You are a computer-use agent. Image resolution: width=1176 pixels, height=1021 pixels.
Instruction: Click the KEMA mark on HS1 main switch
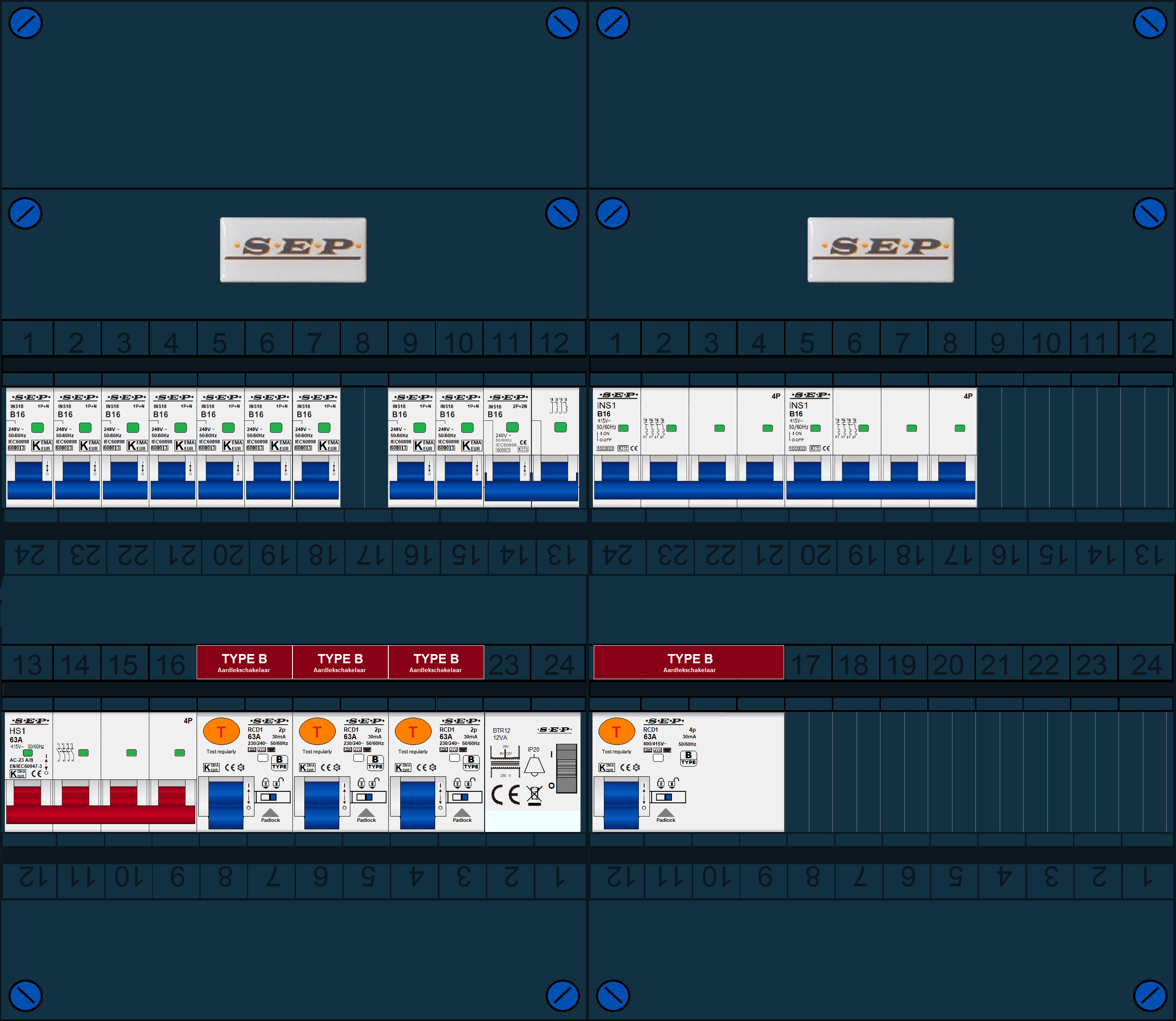(x=18, y=774)
